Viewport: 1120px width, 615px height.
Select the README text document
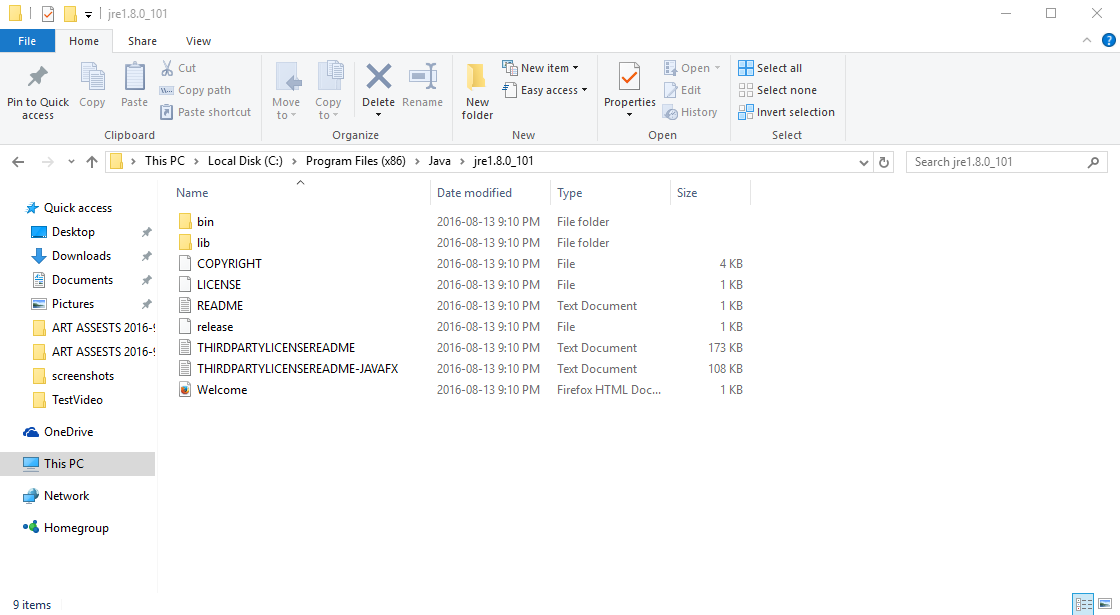click(x=220, y=306)
